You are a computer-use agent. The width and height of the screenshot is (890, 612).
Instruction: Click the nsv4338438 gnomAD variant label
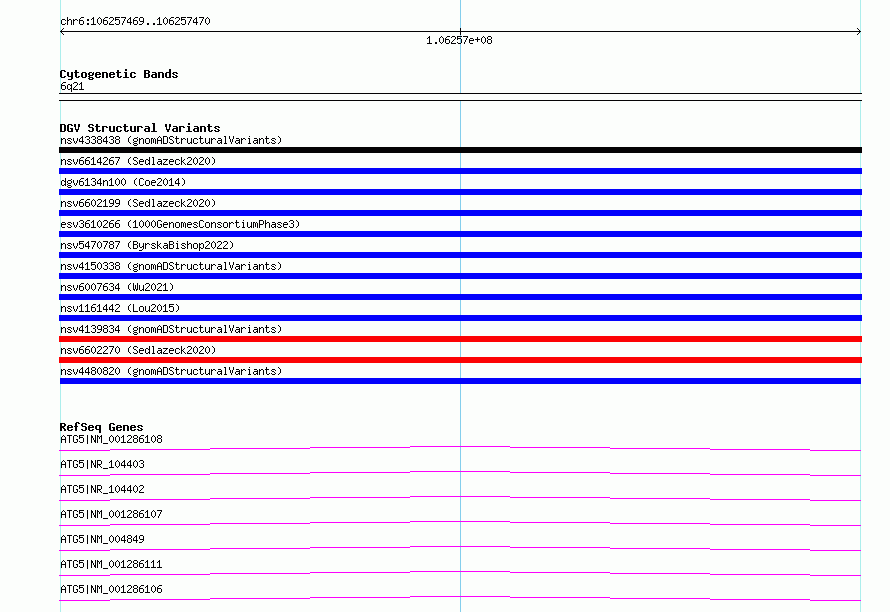tap(171, 140)
